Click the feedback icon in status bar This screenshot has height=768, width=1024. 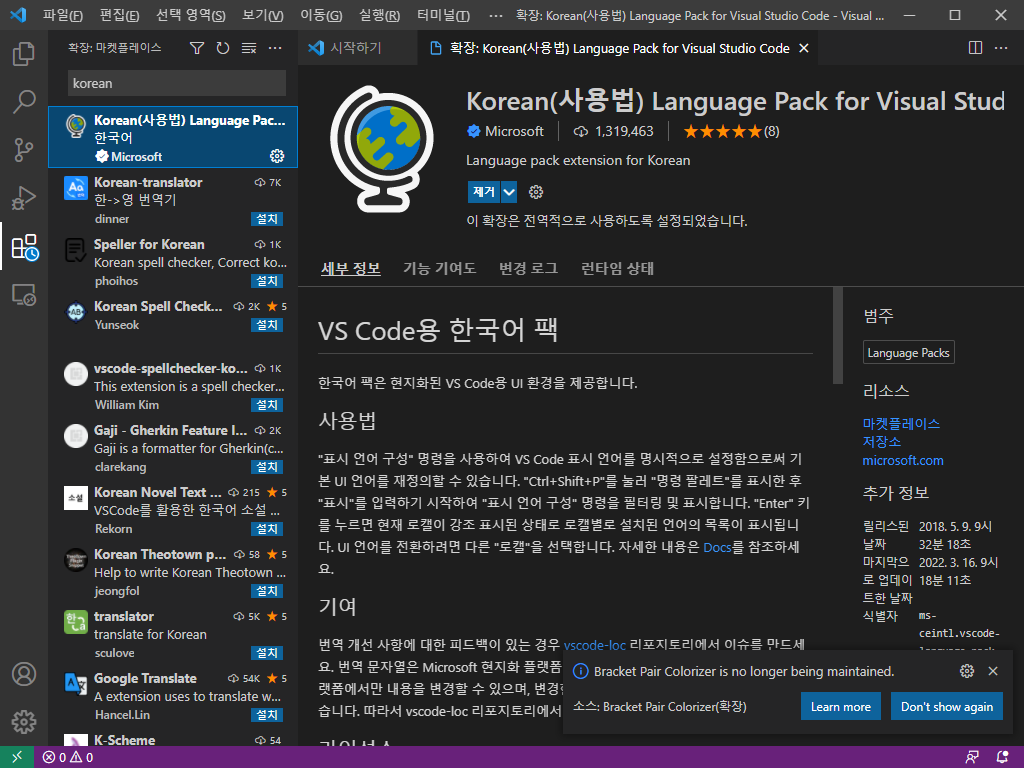click(x=972, y=758)
